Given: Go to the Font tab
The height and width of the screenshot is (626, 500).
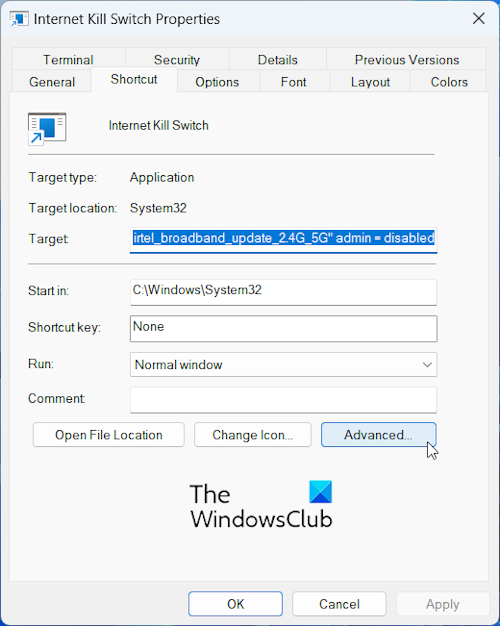Looking at the screenshot, I should click(x=294, y=82).
